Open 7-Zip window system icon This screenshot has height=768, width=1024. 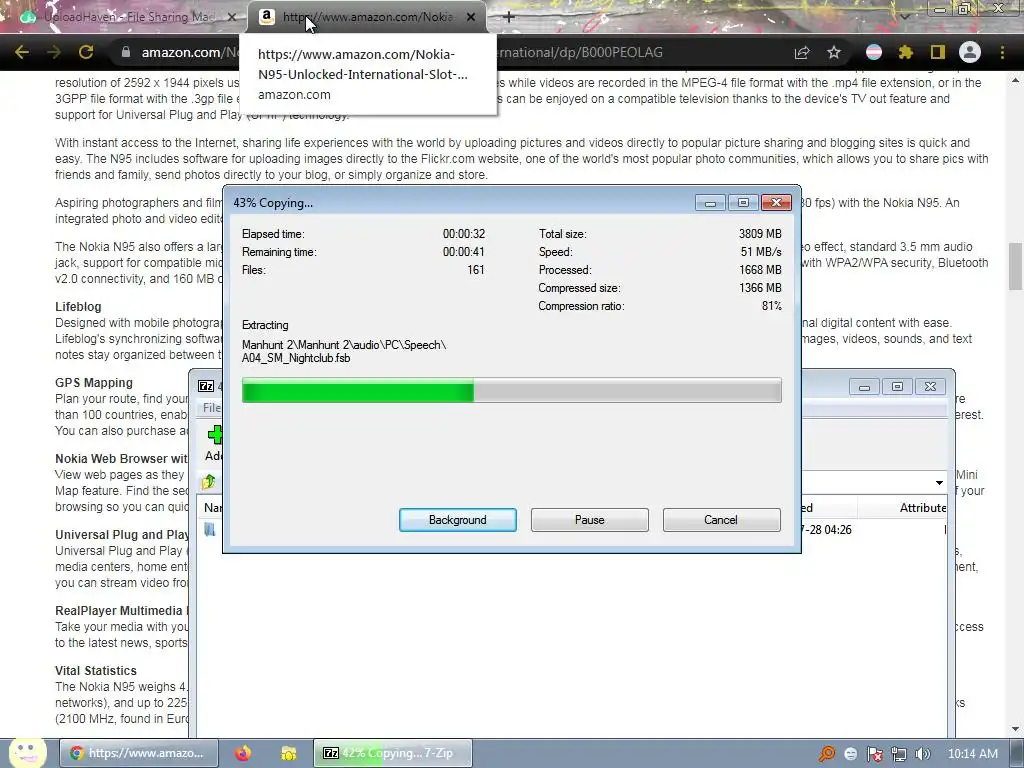point(206,386)
